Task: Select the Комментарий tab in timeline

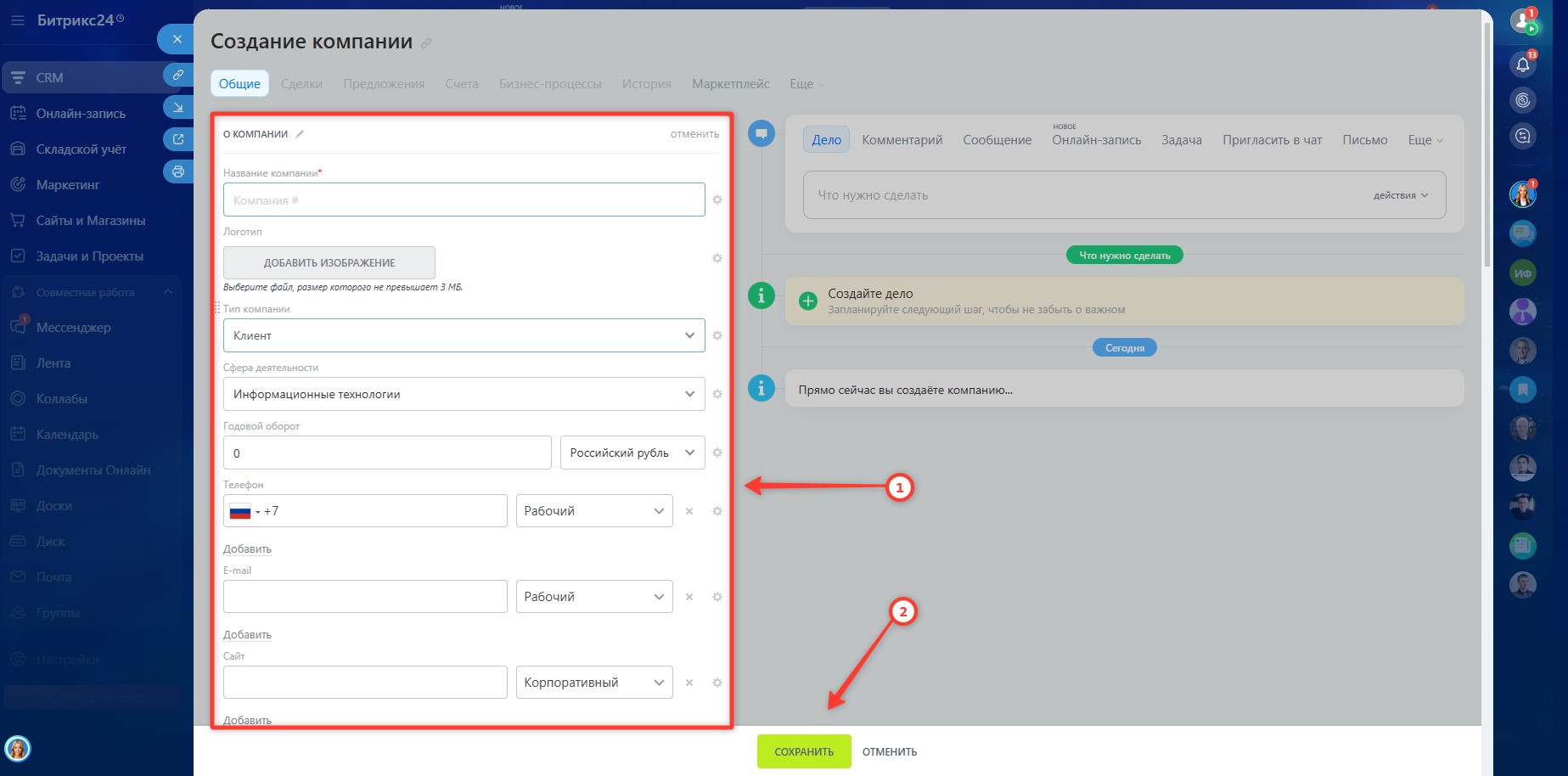Action: pyautogui.click(x=902, y=140)
